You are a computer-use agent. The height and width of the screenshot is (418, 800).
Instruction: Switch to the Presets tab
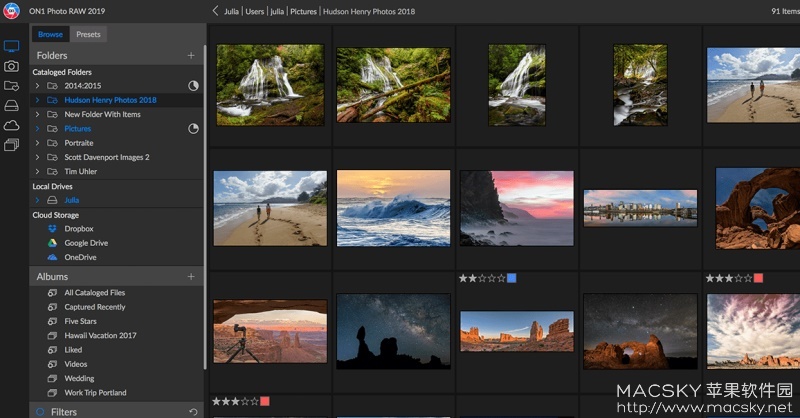point(88,34)
